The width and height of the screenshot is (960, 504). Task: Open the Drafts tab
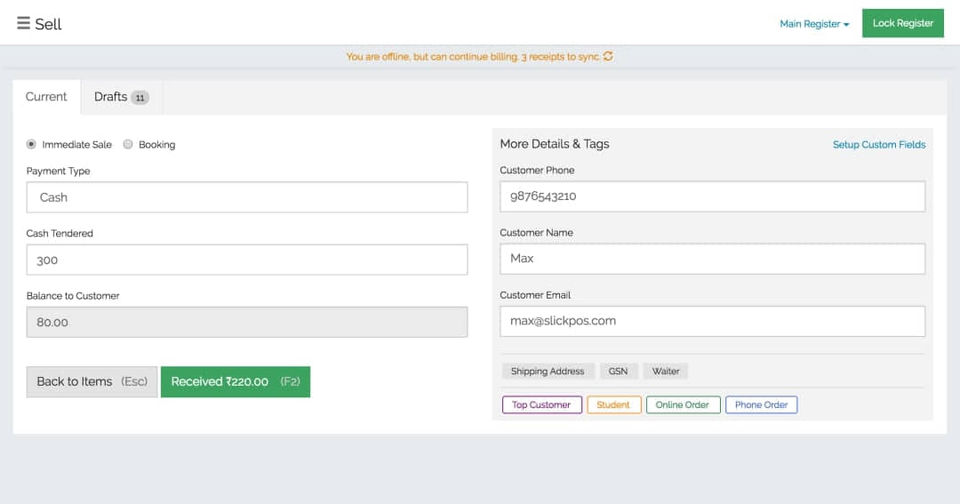point(121,97)
